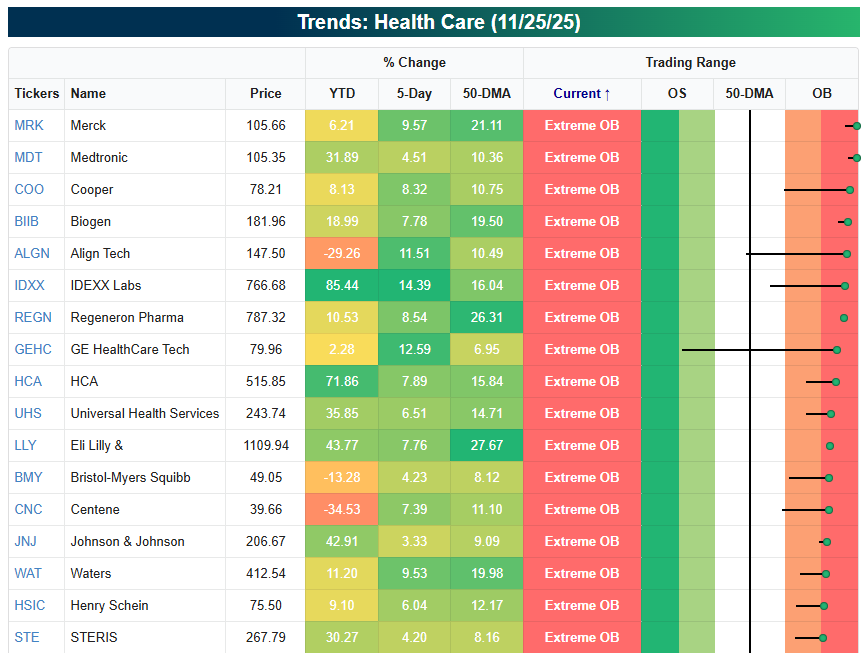Click Centene's trading range dot marker

tap(828, 510)
